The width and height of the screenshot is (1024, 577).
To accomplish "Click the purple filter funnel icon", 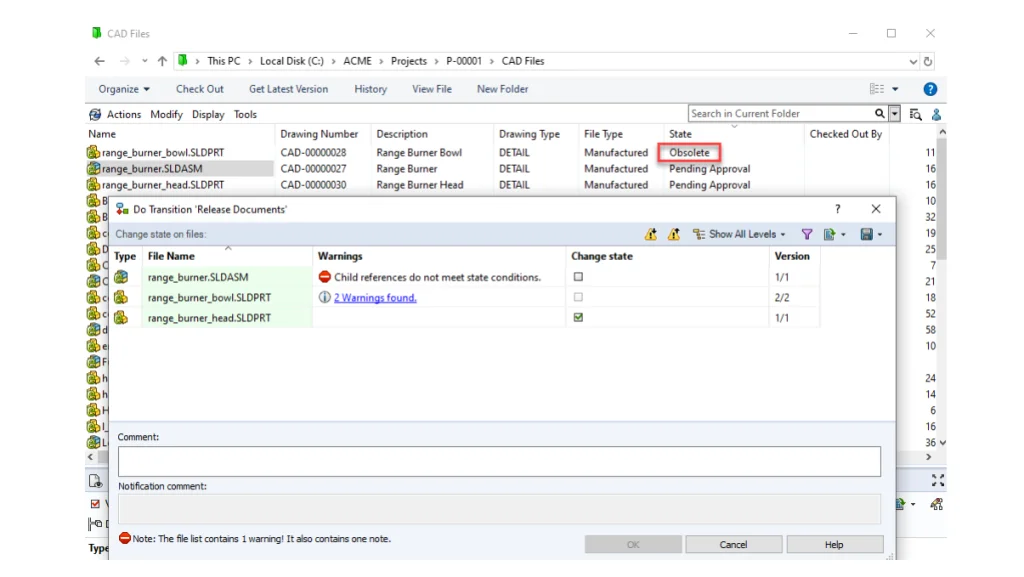I will (807, 234).
